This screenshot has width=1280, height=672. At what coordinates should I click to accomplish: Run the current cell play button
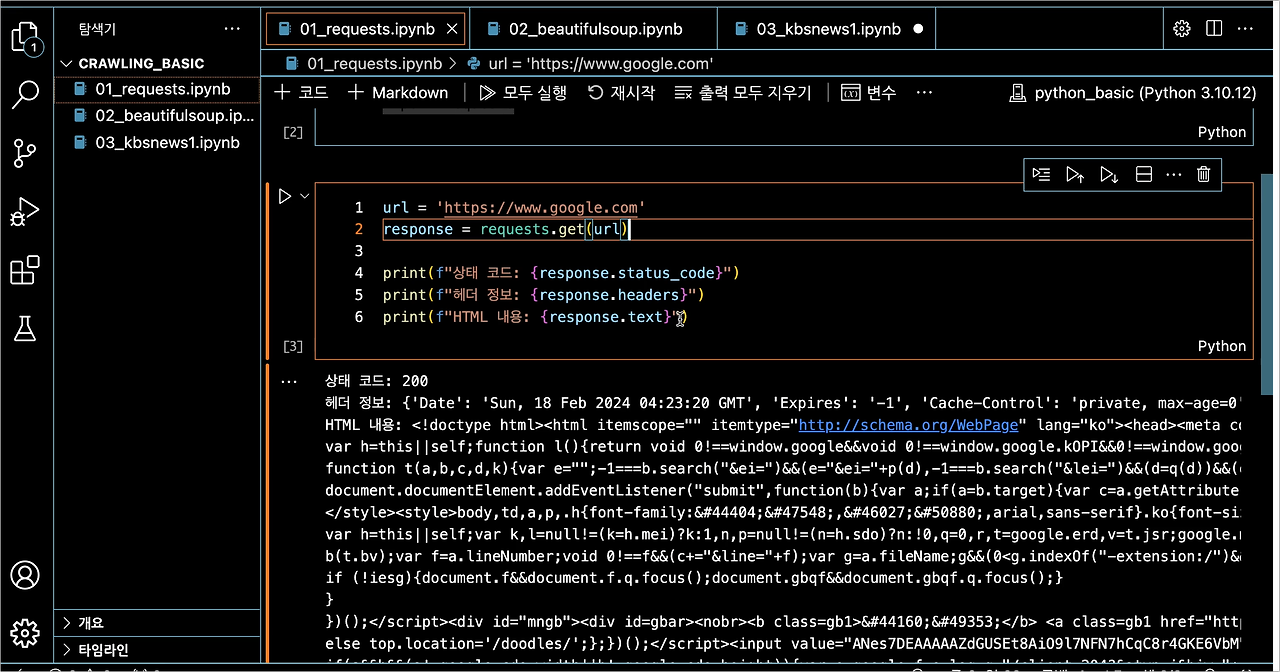pos(285,196)
